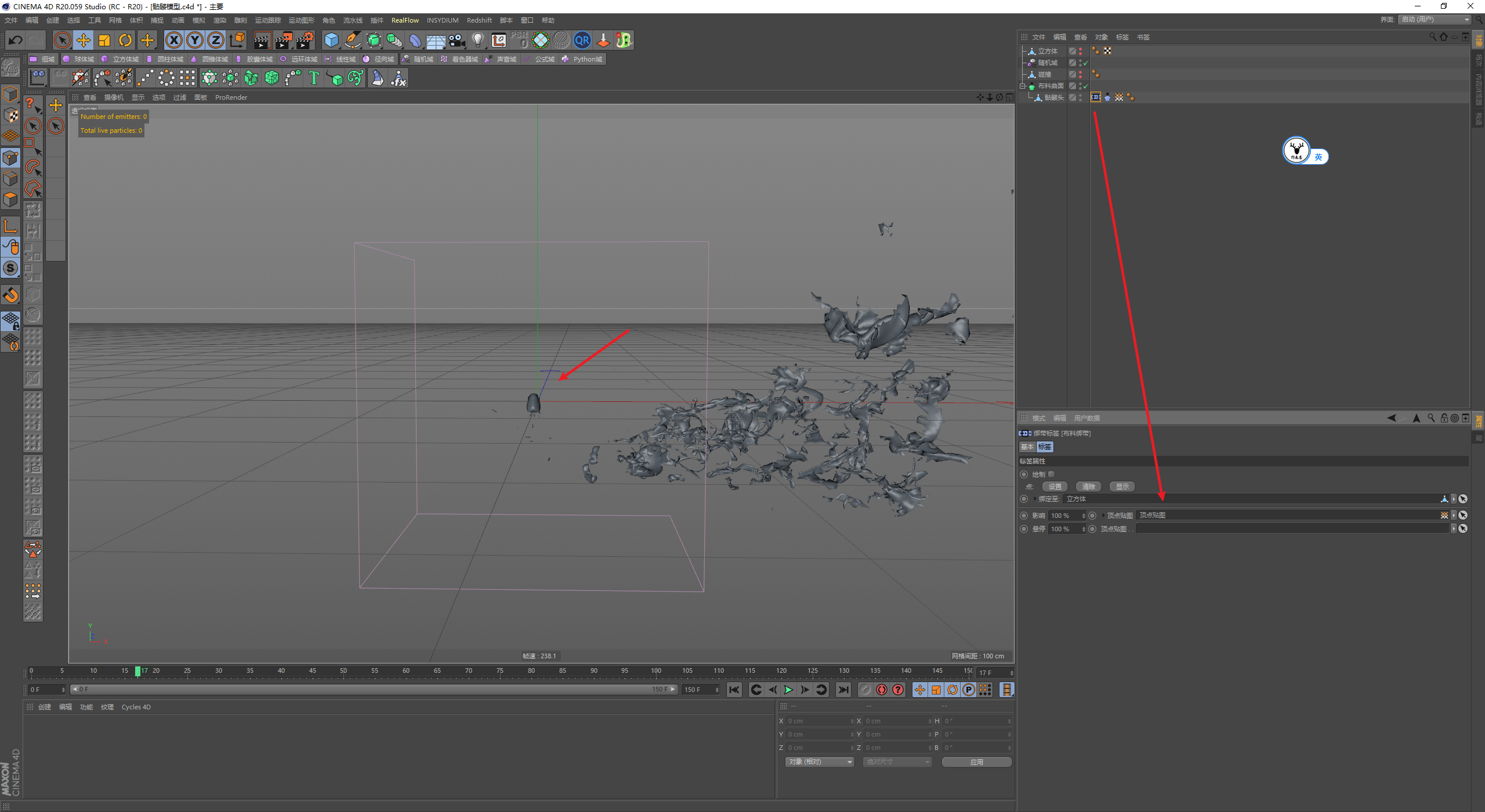Add a Camera object from toolbar
The height and width of the screenshot is (812, 1485).
457,40
